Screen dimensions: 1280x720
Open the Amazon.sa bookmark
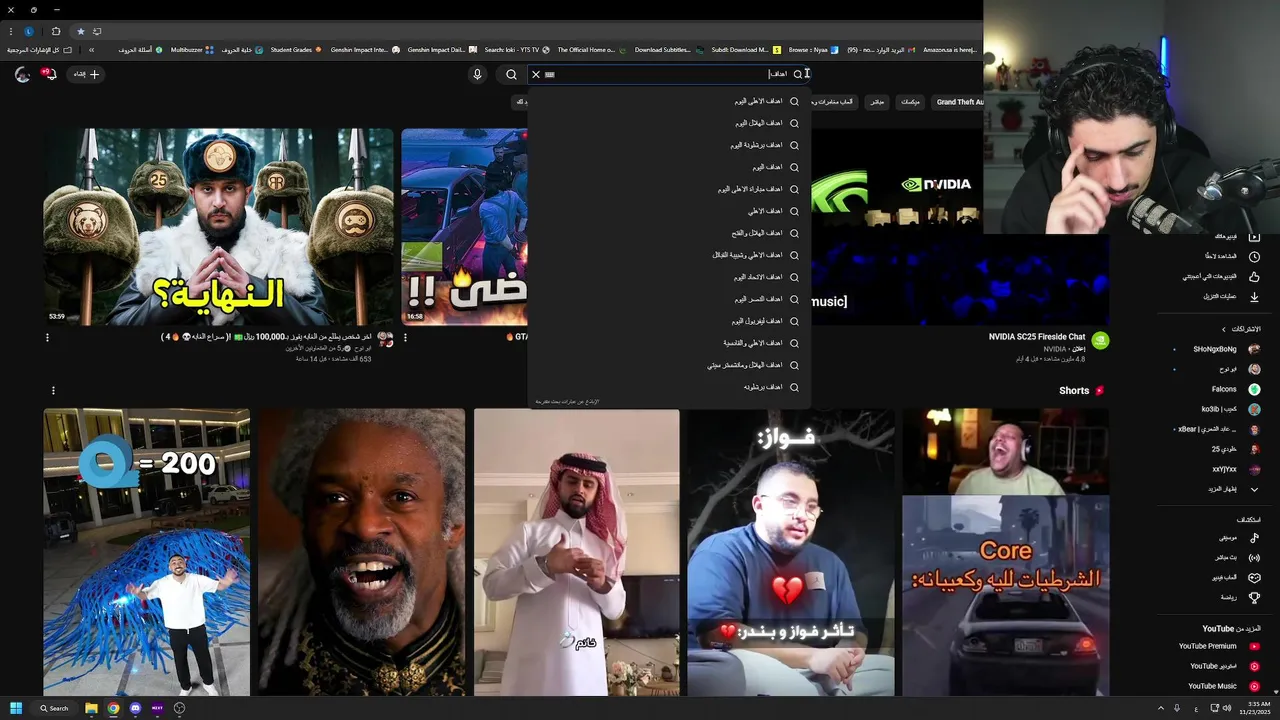(949, 50)
